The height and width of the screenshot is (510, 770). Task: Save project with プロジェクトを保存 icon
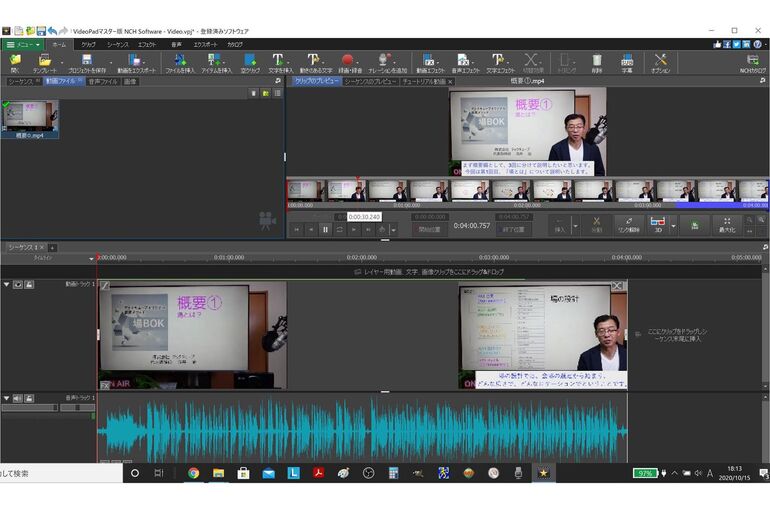tap(87, 63)
